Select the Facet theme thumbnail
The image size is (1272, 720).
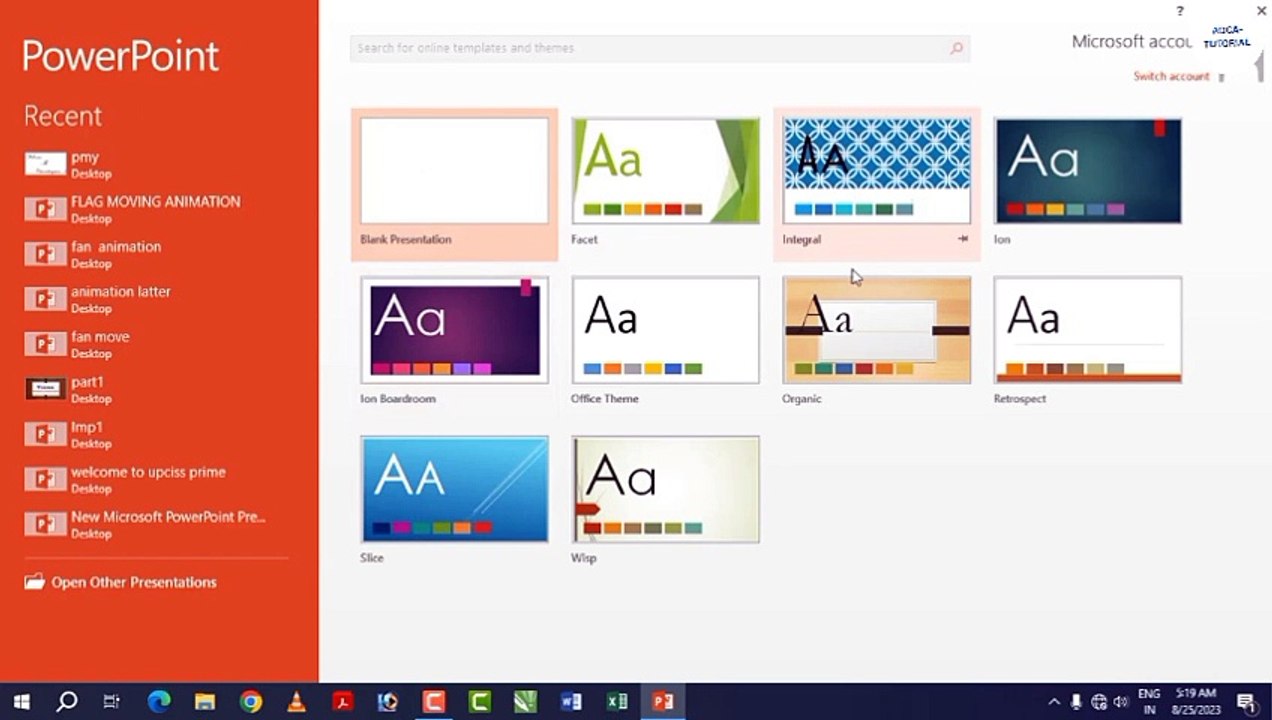665,171
